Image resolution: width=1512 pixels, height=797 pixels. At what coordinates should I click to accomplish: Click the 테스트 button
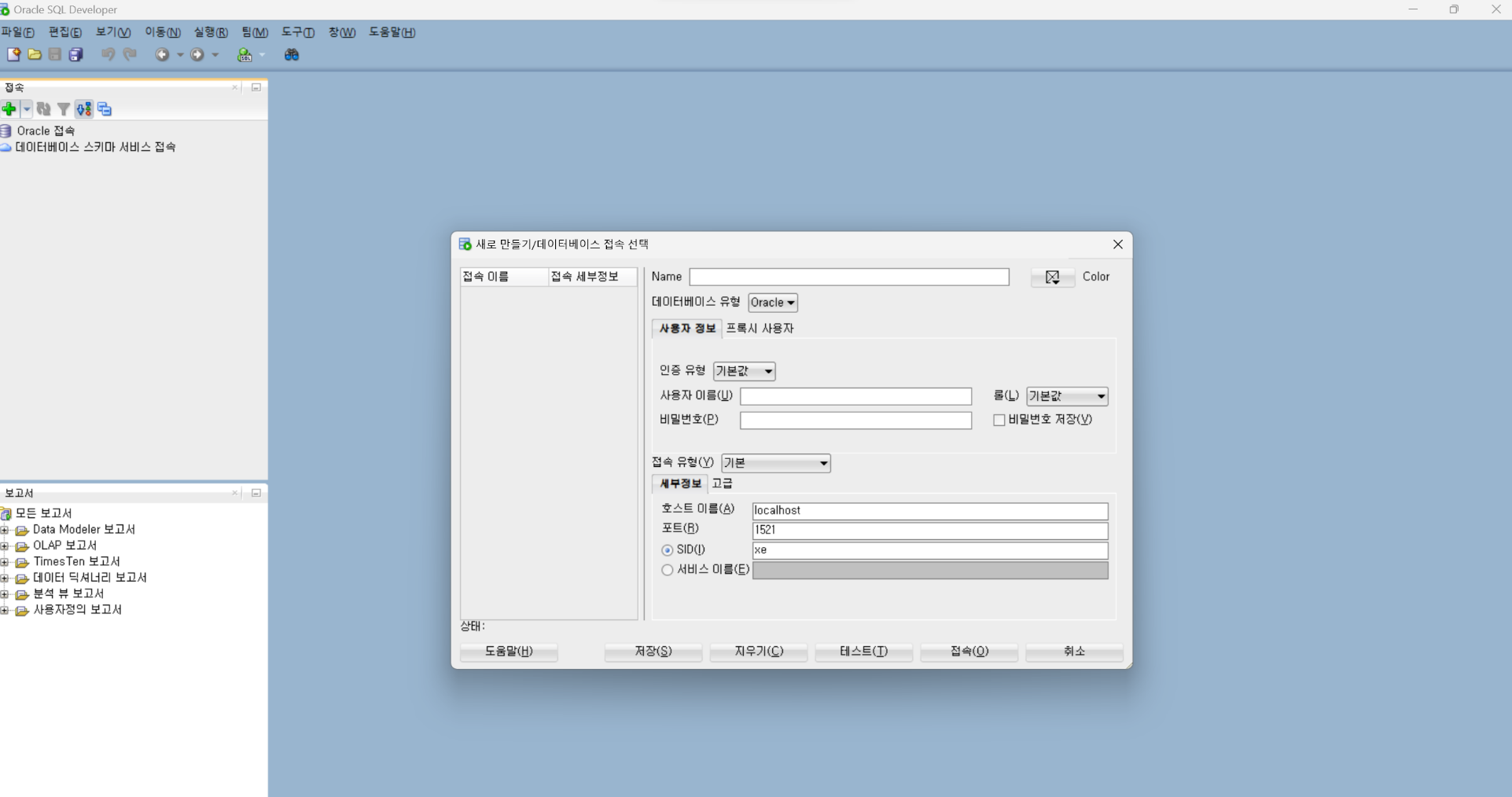point(863,652)
